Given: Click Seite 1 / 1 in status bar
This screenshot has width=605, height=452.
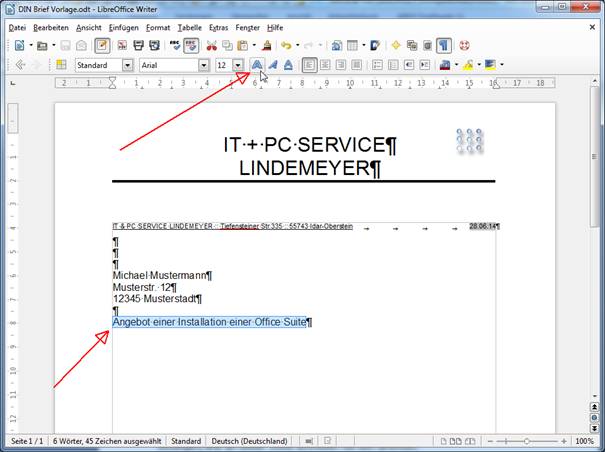Looking at the screenshot, I should [x=27, y=441].
